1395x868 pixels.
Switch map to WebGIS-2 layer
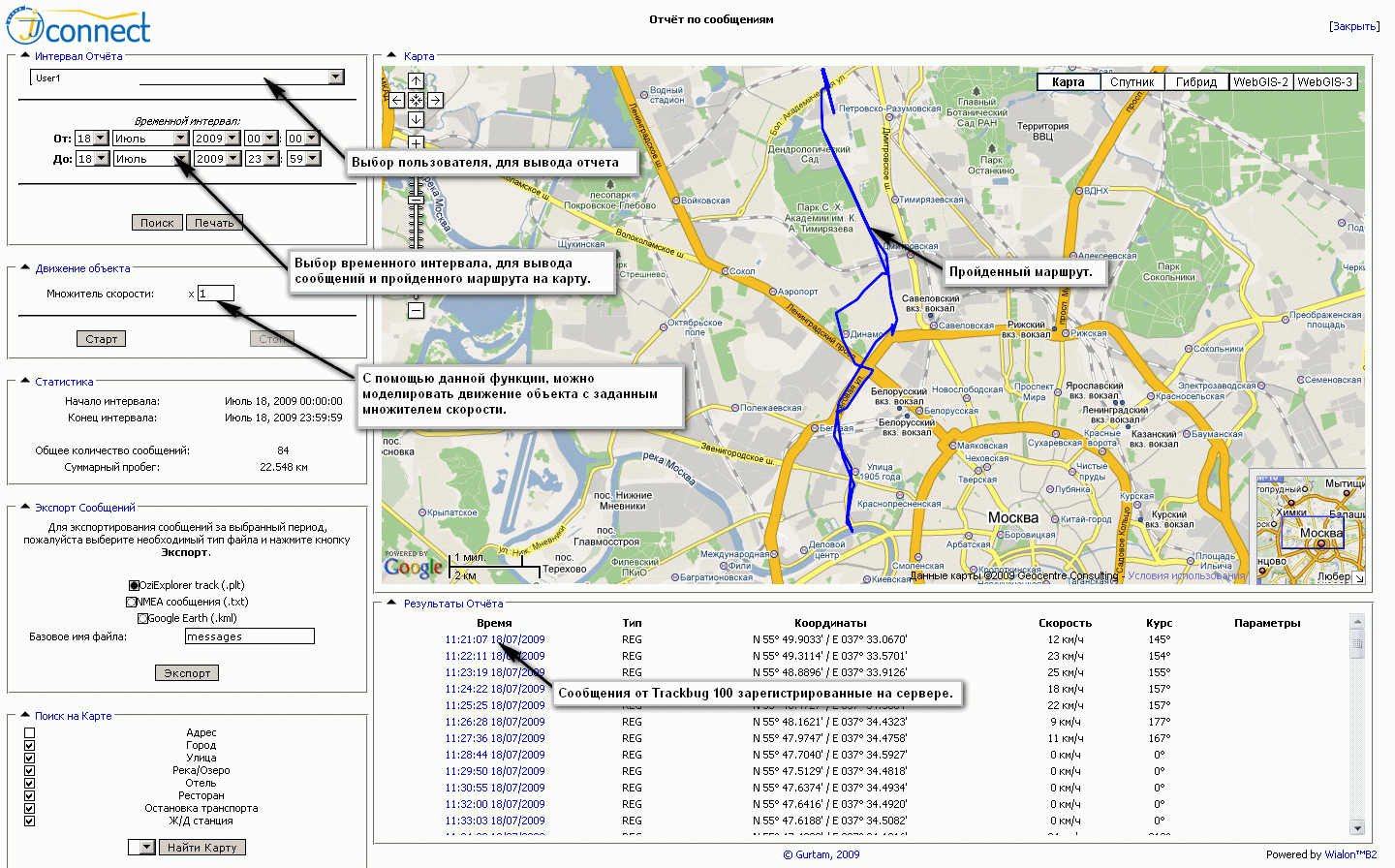(x=1260, y=82)
